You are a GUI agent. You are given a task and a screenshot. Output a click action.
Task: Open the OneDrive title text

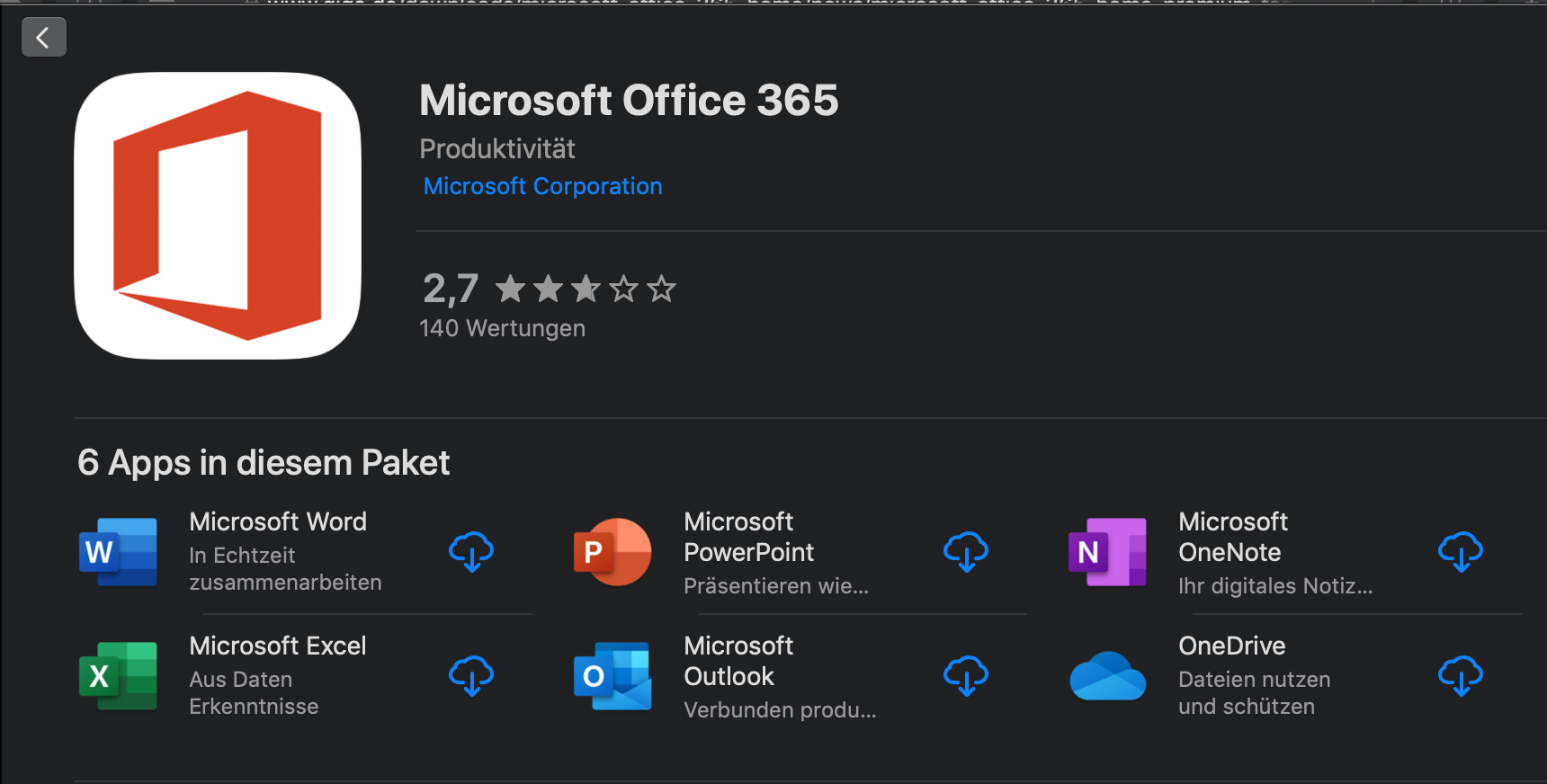(1232, 646)
